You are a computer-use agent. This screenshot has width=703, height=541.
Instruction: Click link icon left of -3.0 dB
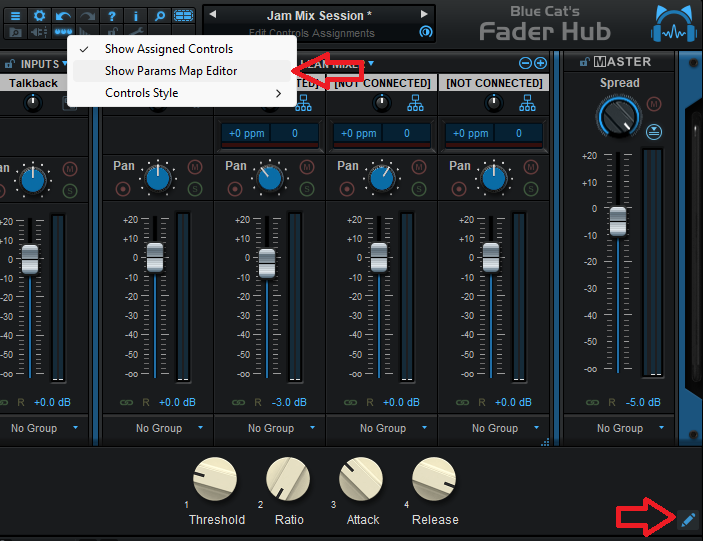(x=239, y=403)
